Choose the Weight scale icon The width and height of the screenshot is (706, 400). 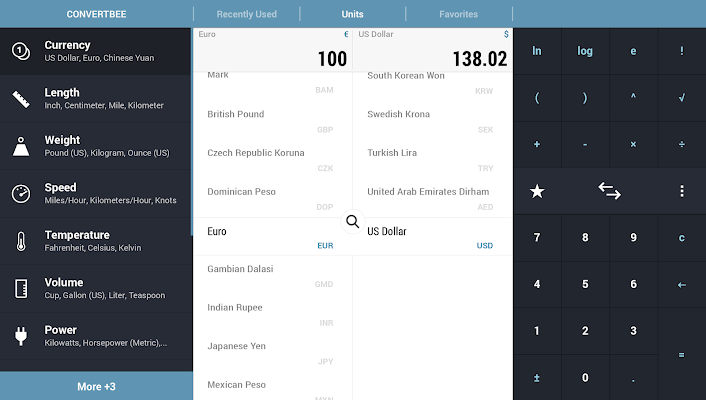[21, 146]
